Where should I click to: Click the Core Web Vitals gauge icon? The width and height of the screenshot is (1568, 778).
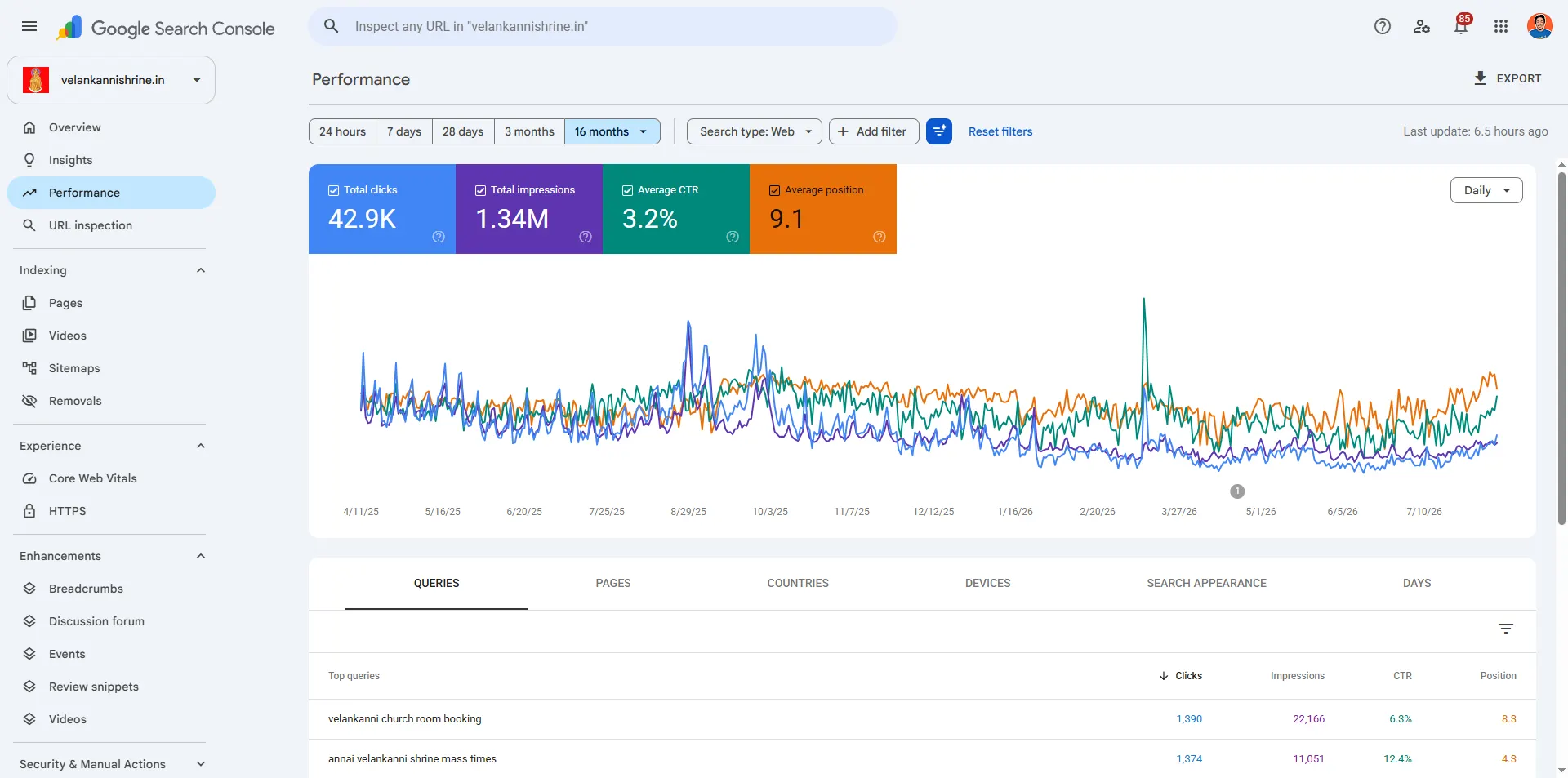tap(29, 478)
